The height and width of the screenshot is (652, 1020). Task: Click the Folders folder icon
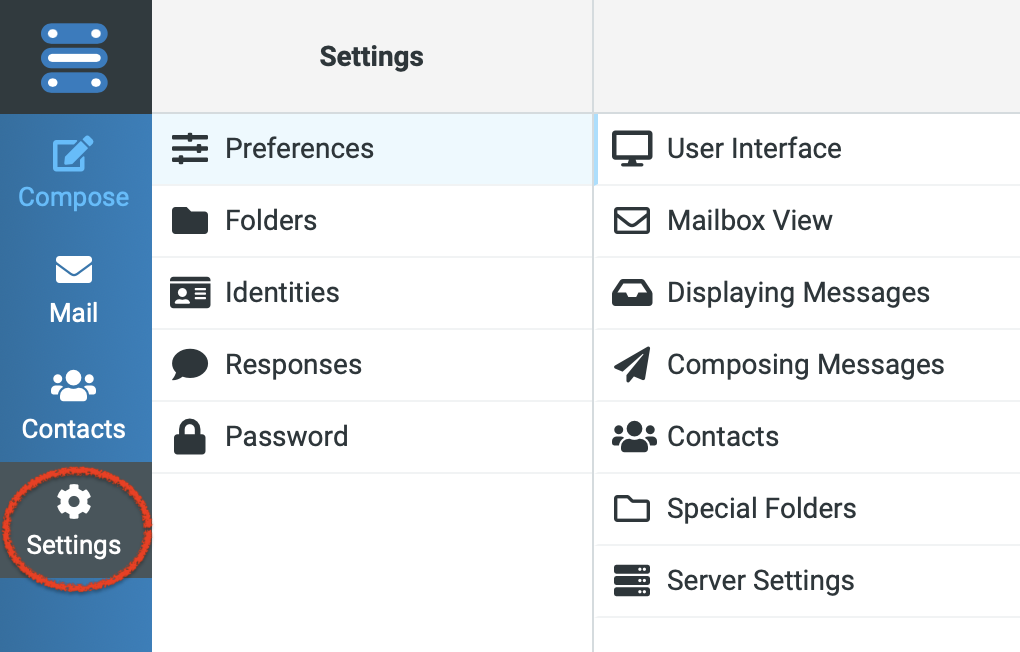pos(190,221)
